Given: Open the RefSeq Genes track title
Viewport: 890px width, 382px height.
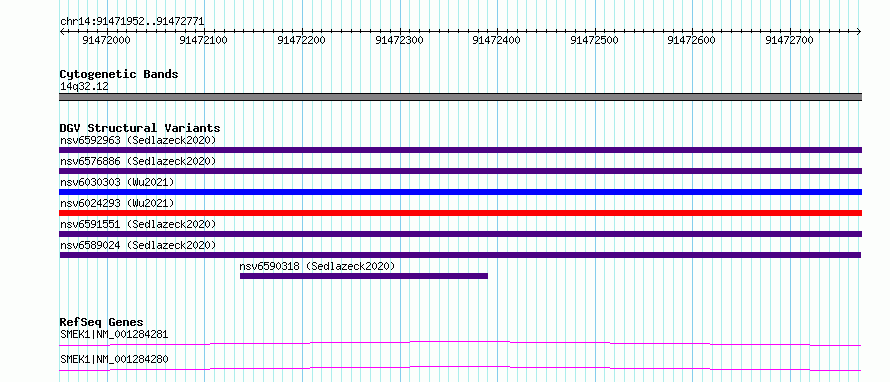Looking at the screenshot, I should pyautogui.click(x=102, y=322).
